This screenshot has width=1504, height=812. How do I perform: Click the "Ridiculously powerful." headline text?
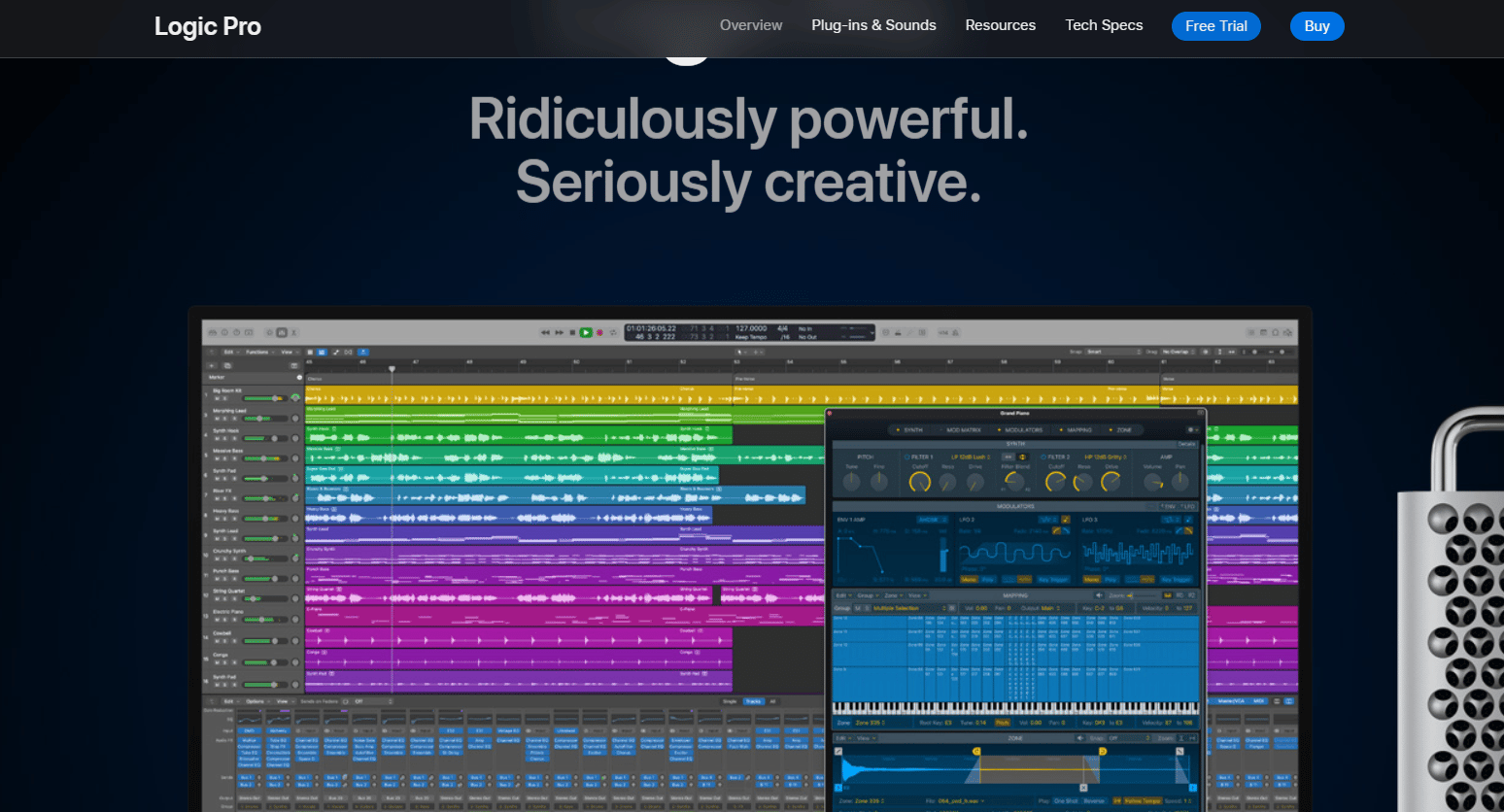coord(748,118)
